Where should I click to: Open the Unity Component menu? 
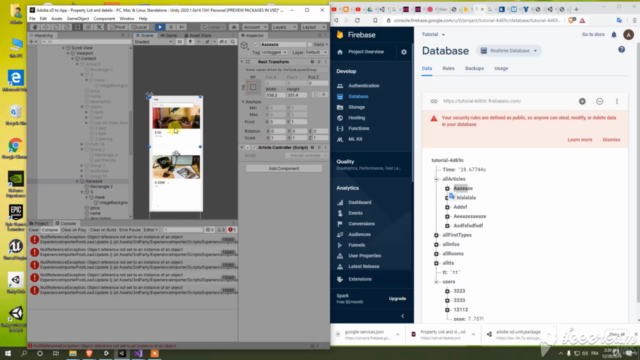[x=104, y=18]
